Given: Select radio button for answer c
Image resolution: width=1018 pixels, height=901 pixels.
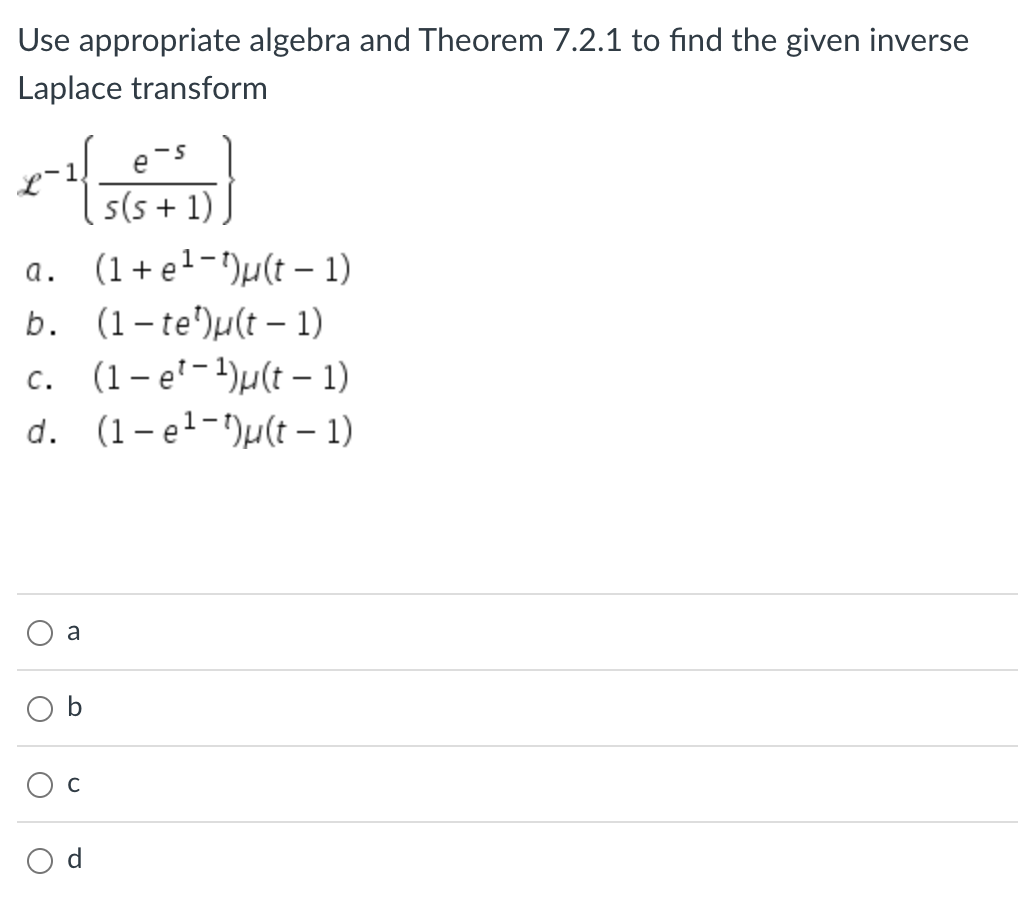Looking at the screenshot, I should point(40,784).
